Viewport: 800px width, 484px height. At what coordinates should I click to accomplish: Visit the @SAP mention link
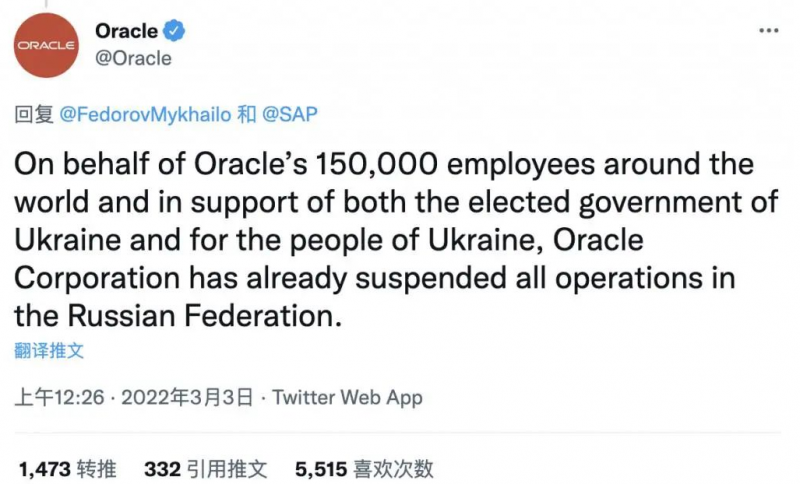click(x=289, y=114)
